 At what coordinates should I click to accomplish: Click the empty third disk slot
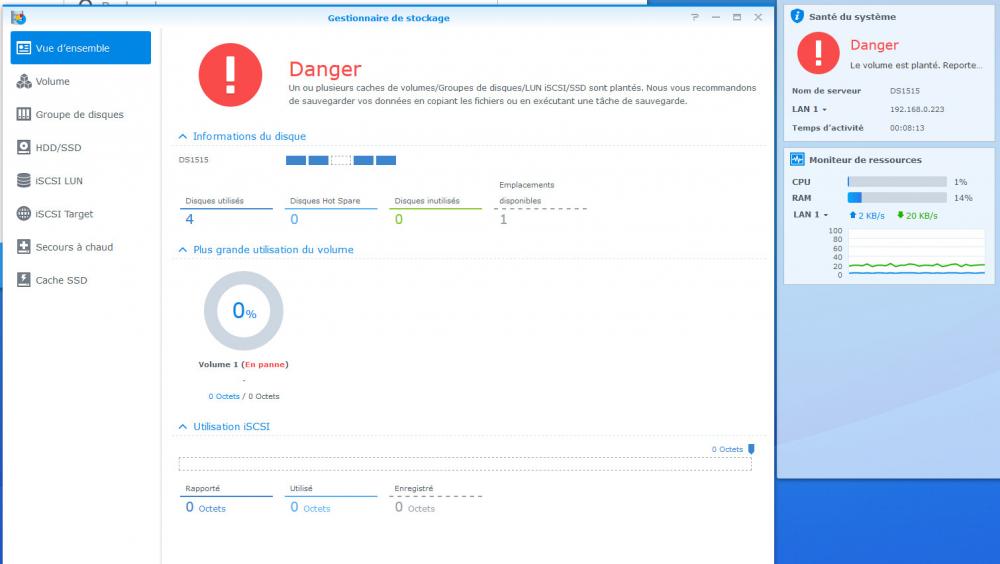(x=341, y=160)
